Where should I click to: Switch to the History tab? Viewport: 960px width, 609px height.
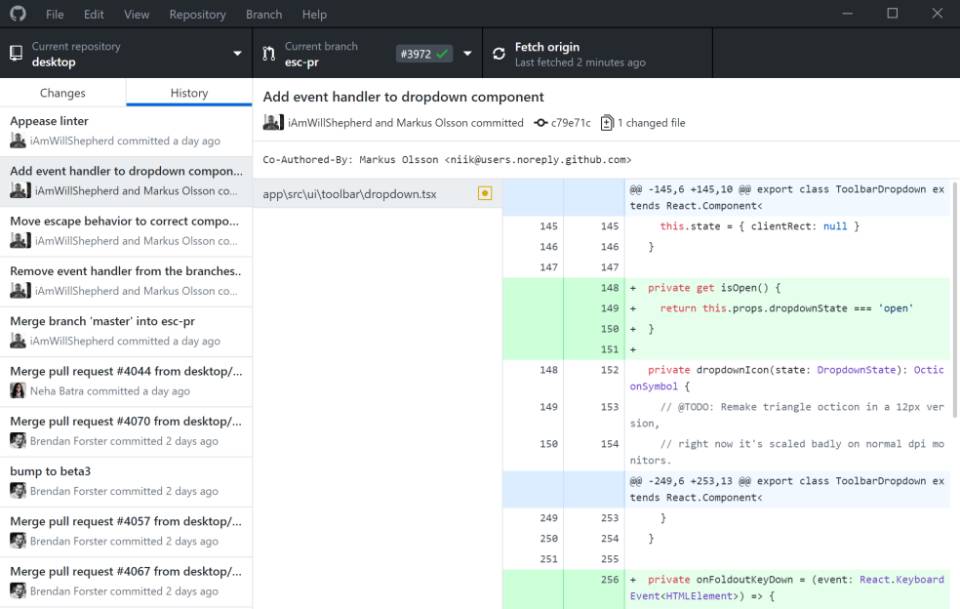click(189, 93)
